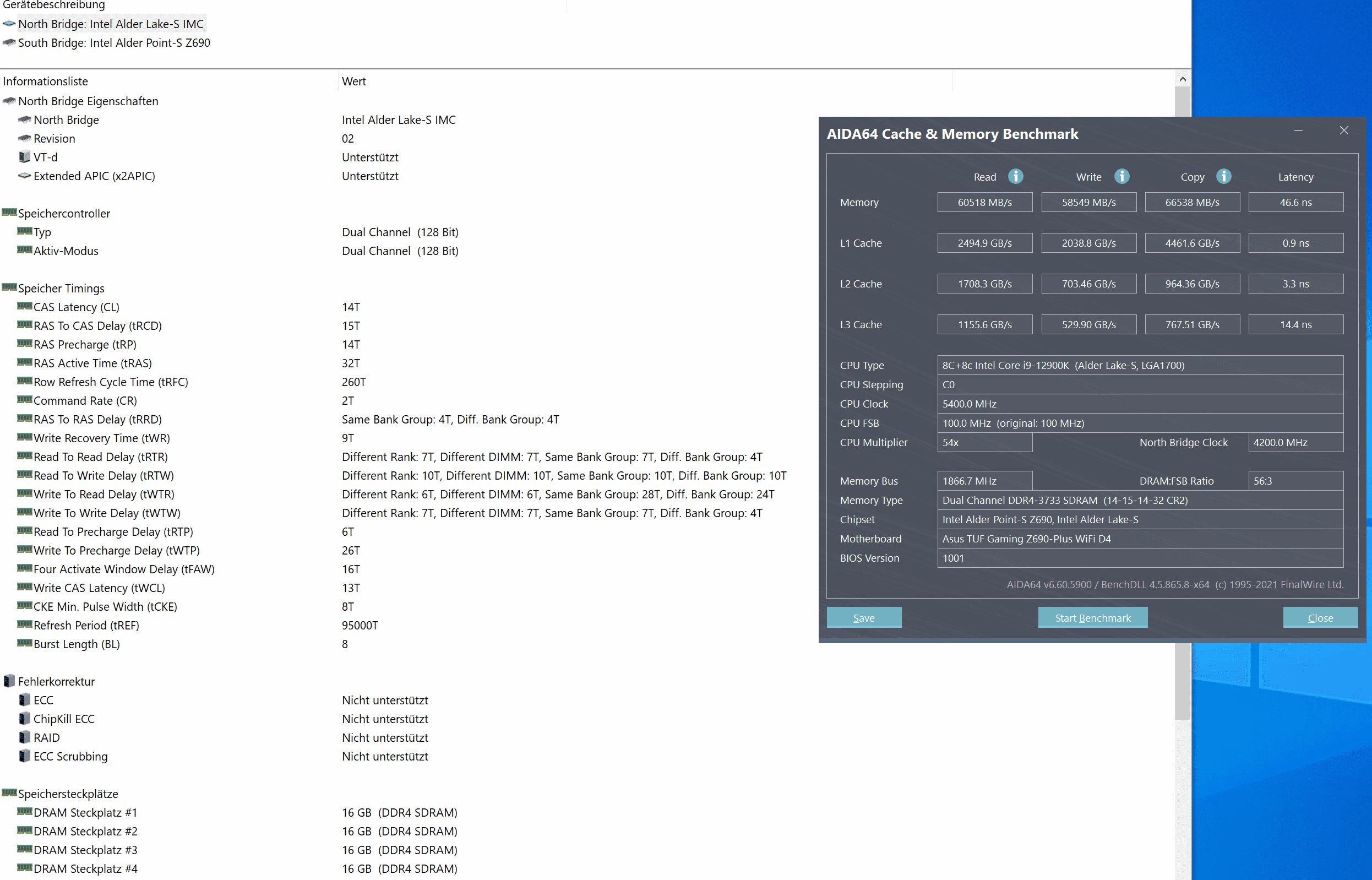Click the L3 Cache Copy value 767.51 GB/s
Screen dimensions: 1372x880
tap(1192, 324)
